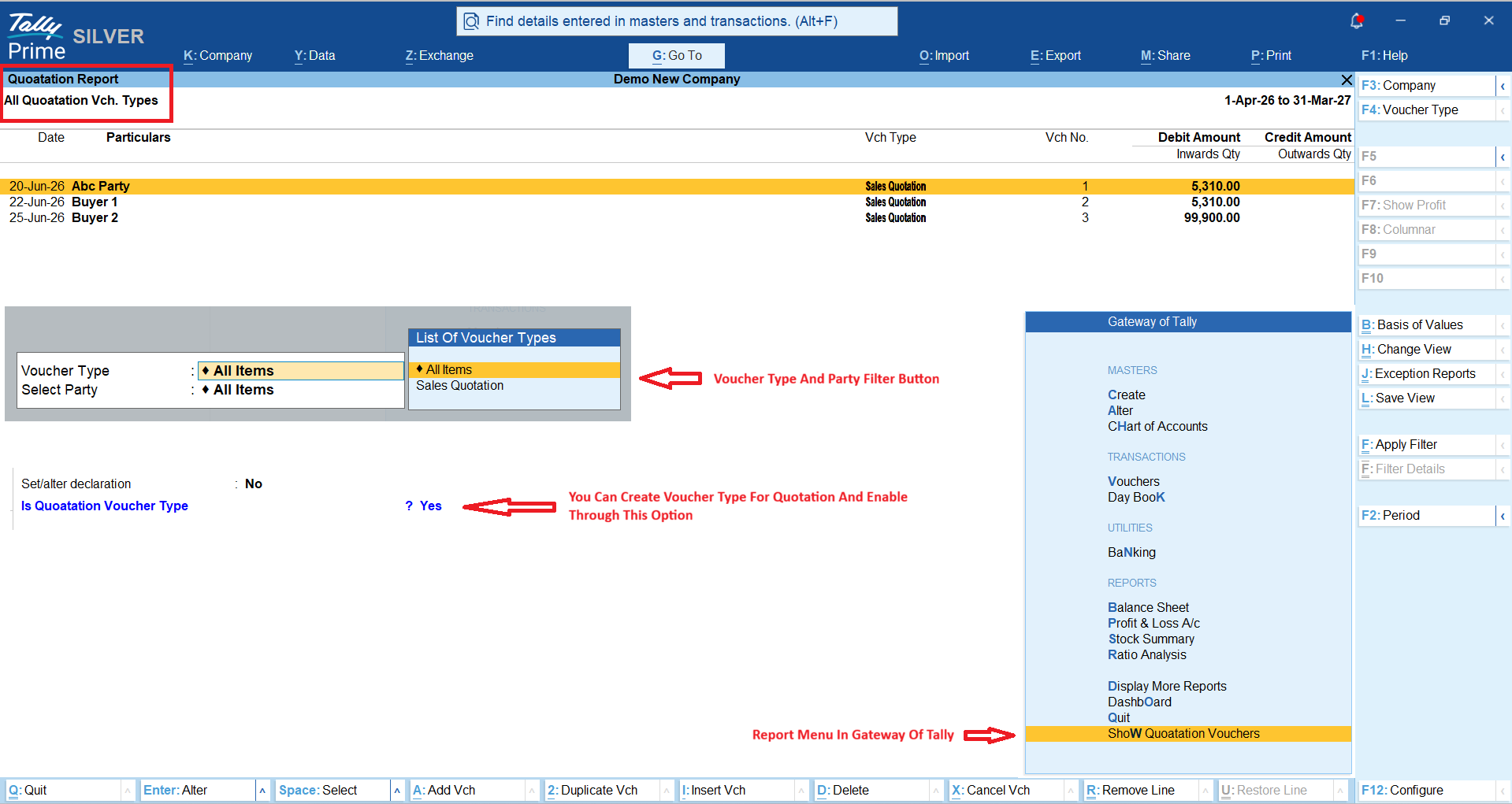Close the Quotation Report with X
This screenshot has height=804, width=1512.
[1347, 80]
